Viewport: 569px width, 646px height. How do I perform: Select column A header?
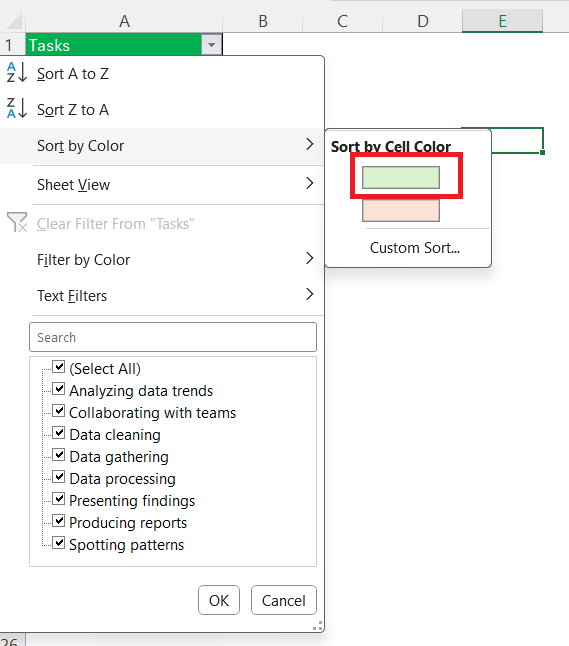pos(124,21)
